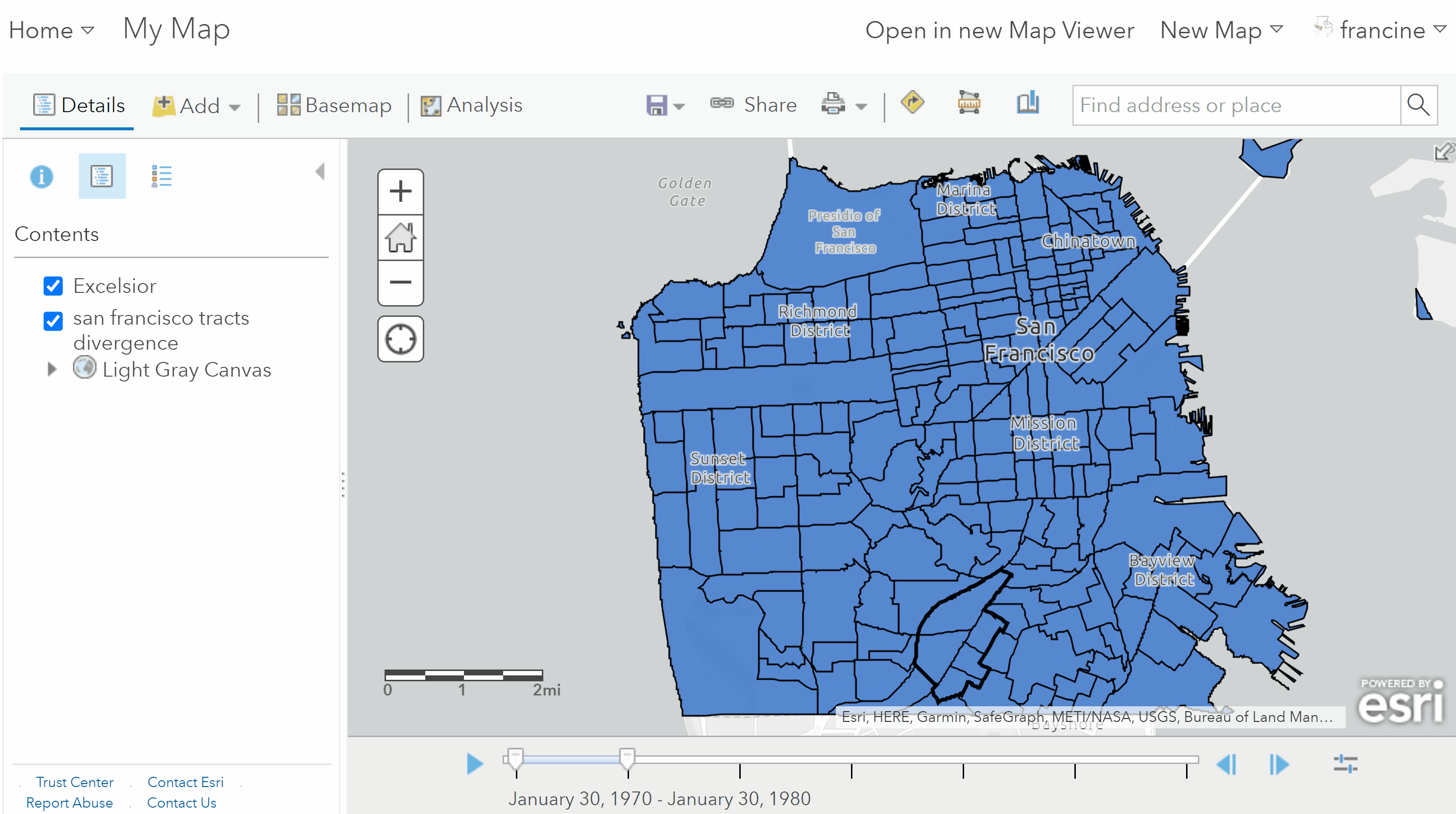Open the Basemap gallery
This screenshot has width=1456, height=814.
334,105
